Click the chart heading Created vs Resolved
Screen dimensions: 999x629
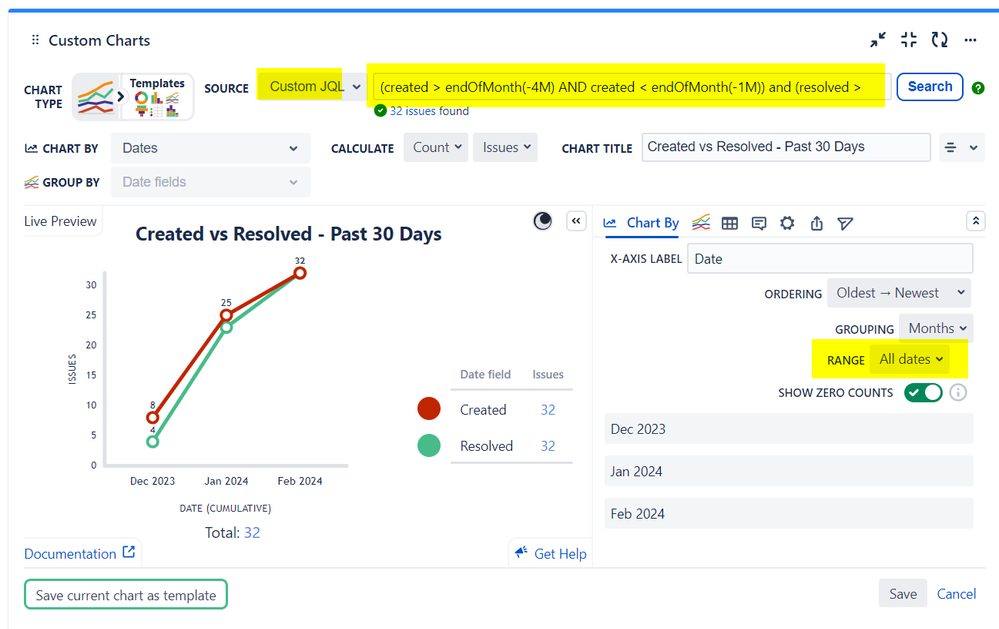(288, 234)
